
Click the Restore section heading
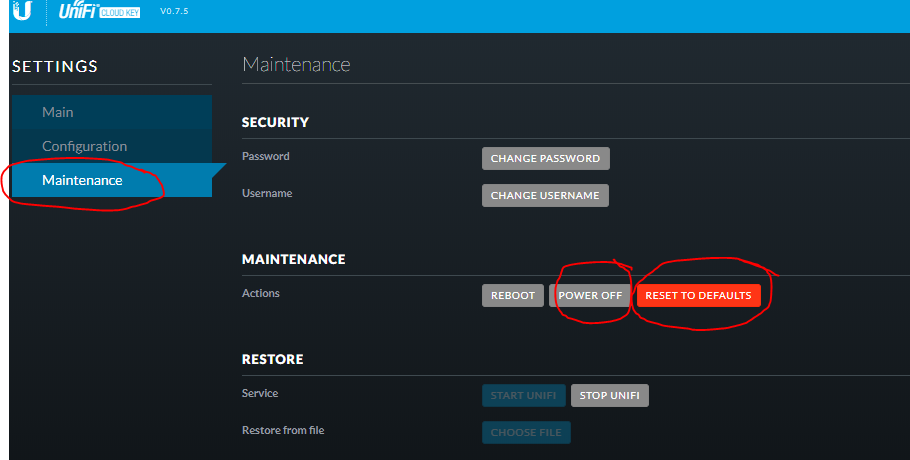(272, 359)
